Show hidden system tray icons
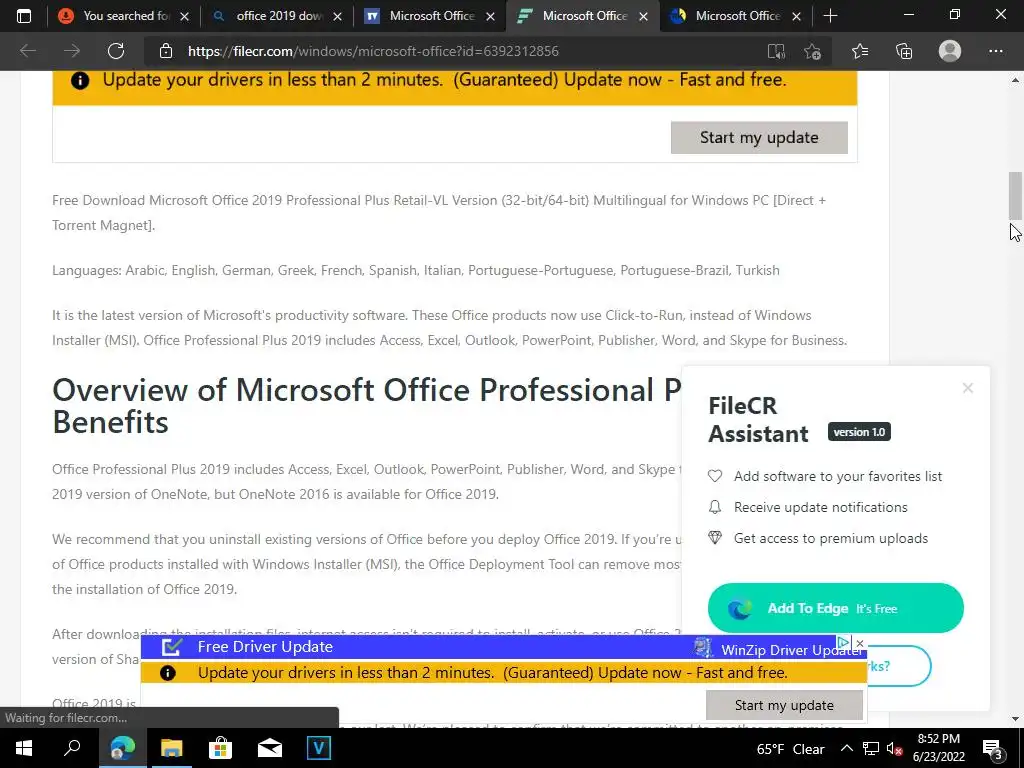 846,748
